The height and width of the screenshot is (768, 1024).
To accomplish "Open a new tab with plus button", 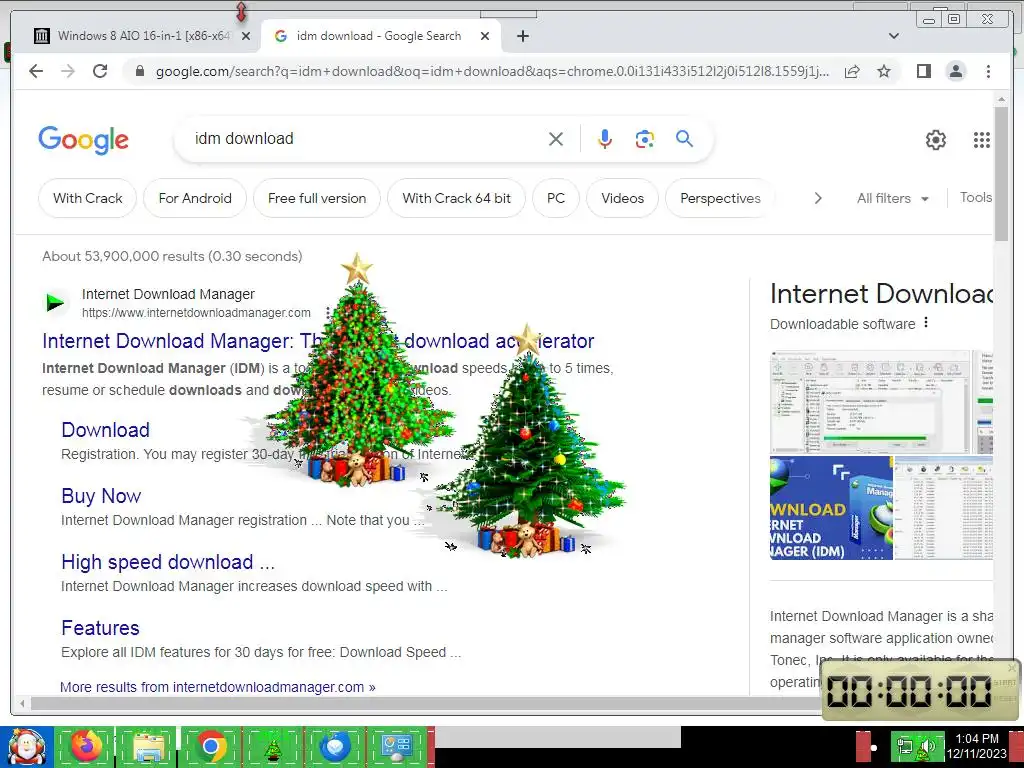I will click(x=522, y=36).
